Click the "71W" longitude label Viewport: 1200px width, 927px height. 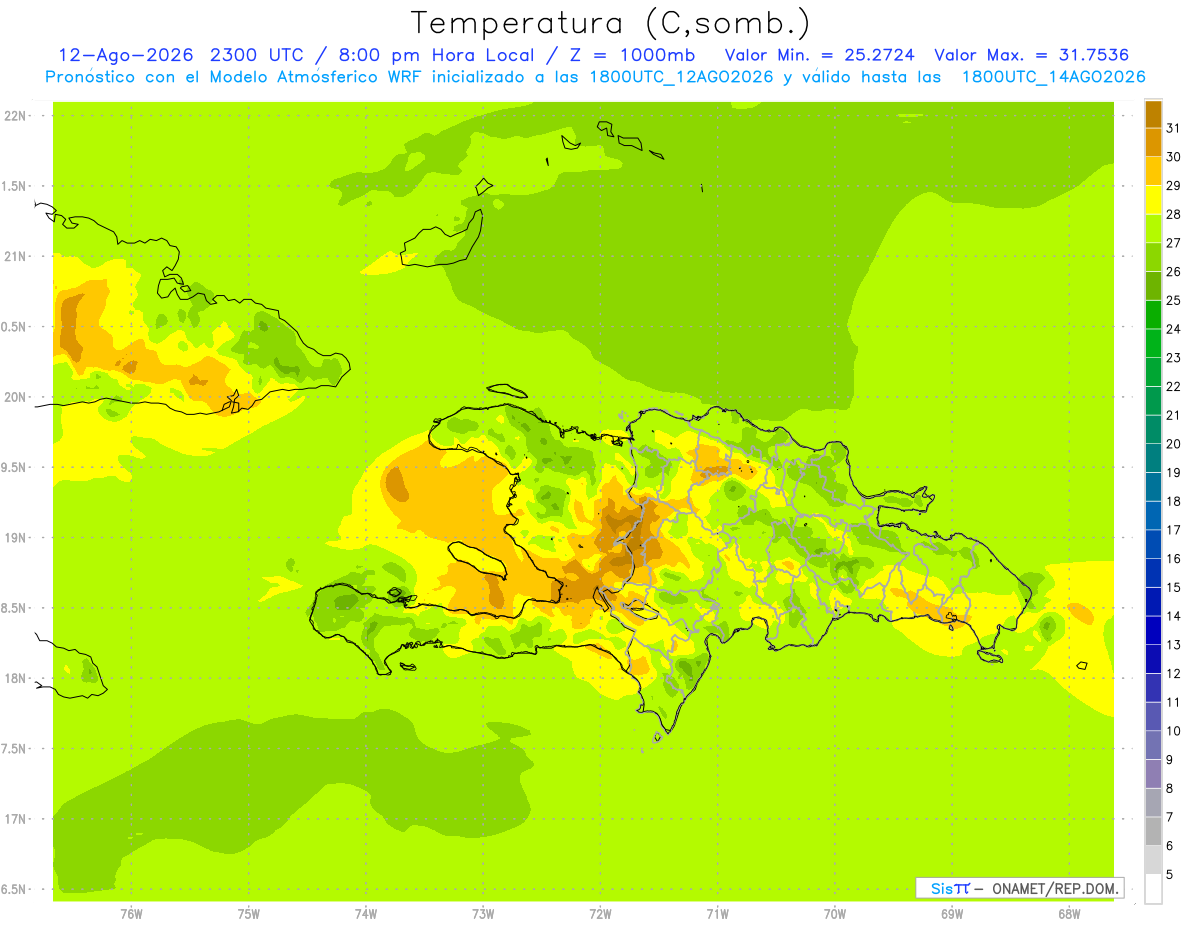click(x=717, y=913)
